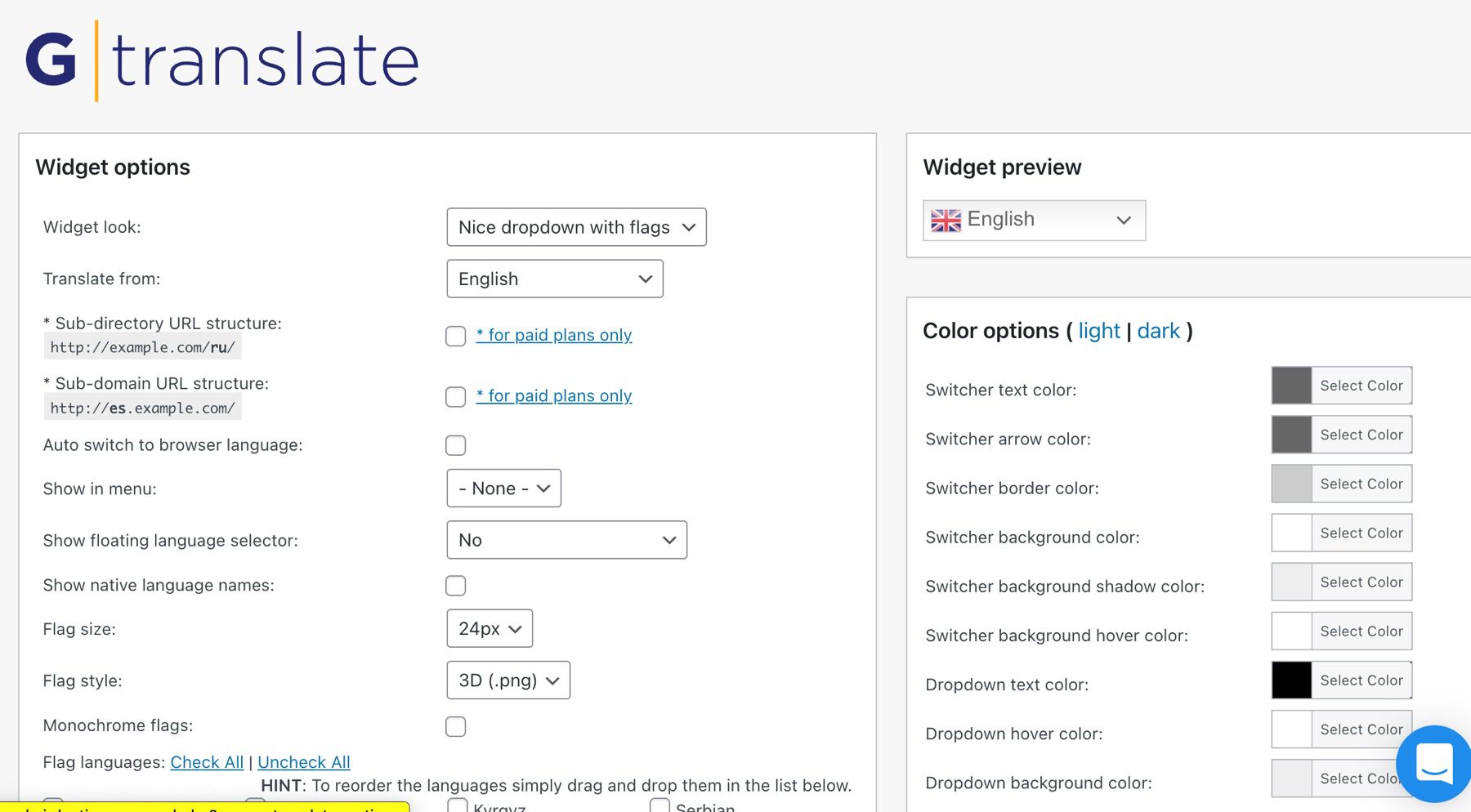Toggle the Sub-directory URL structure checkbox

pos(455,336)
